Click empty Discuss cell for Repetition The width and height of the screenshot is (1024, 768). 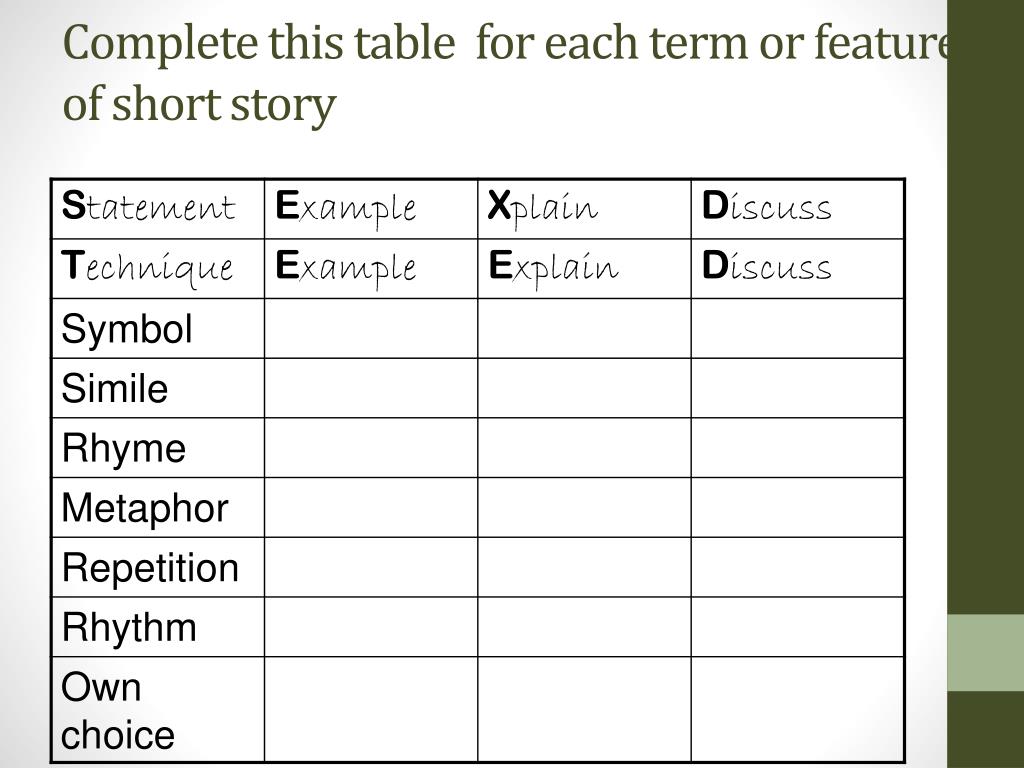point(797,568)
